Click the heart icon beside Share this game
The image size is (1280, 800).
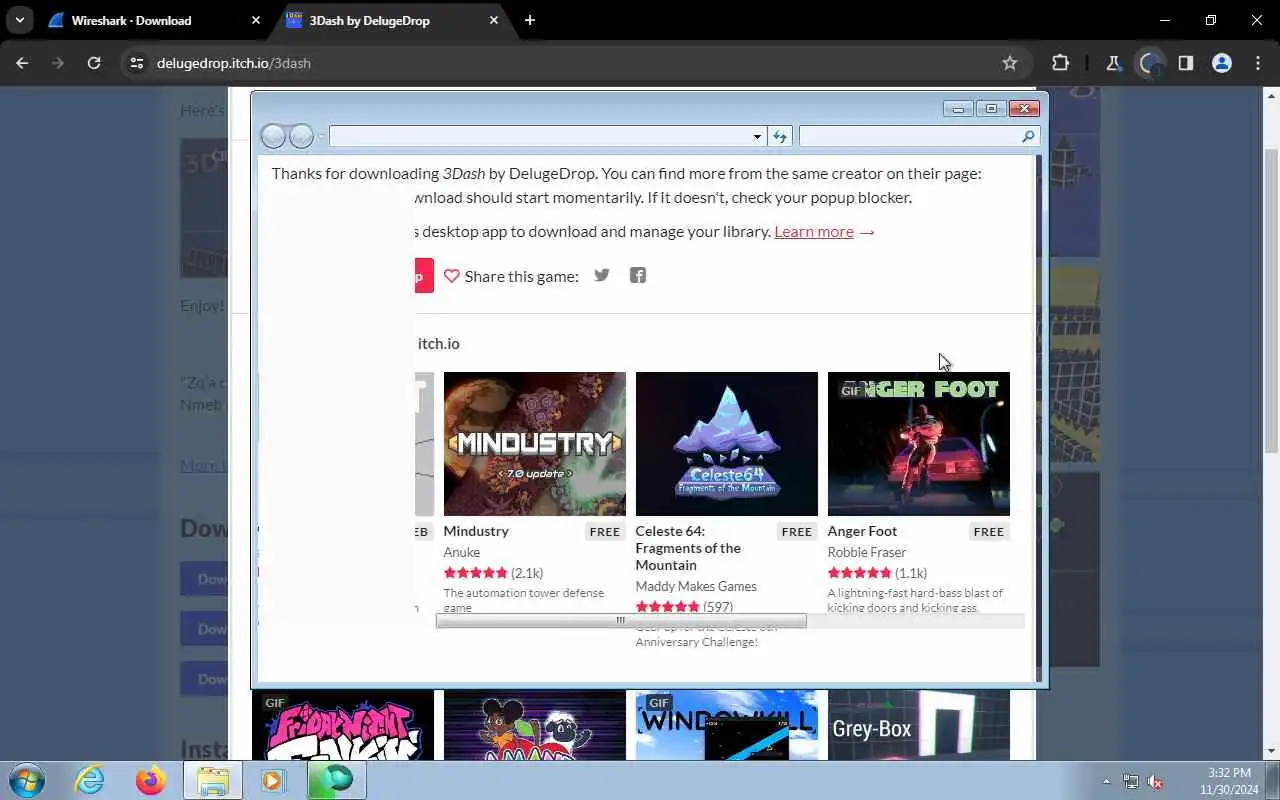tap(452, 276)
